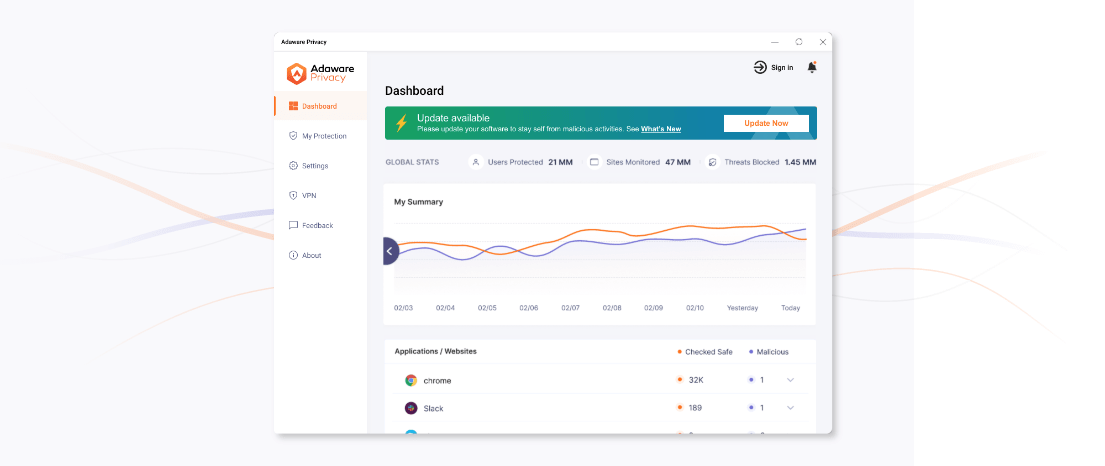Click the Sites Monitored browser icon
This screenshot has width=1105, height=466.
[594, 162]
